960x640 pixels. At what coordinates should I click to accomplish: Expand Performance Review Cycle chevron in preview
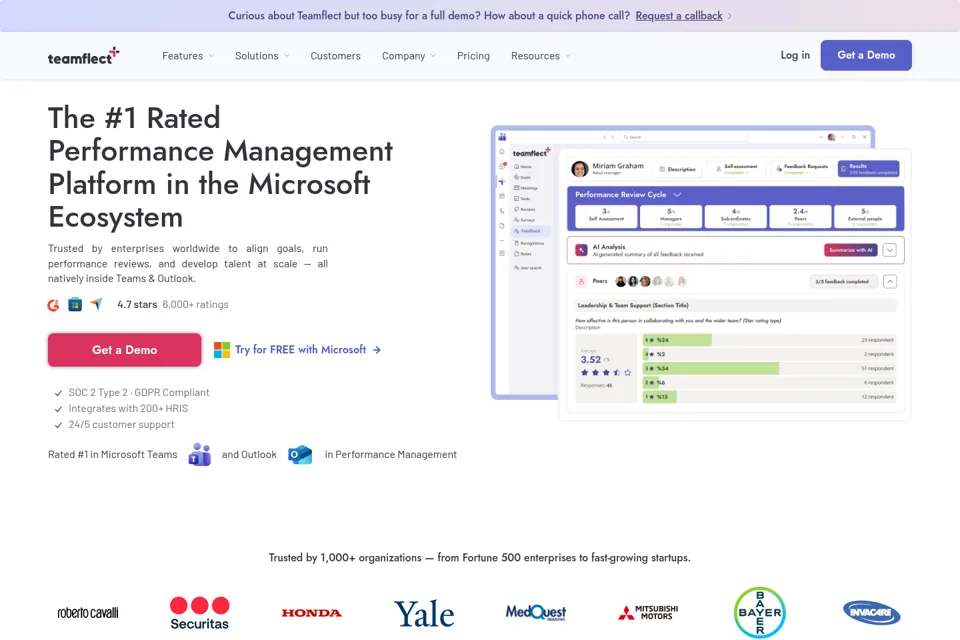pyautogui.click(x=677, y=195)
